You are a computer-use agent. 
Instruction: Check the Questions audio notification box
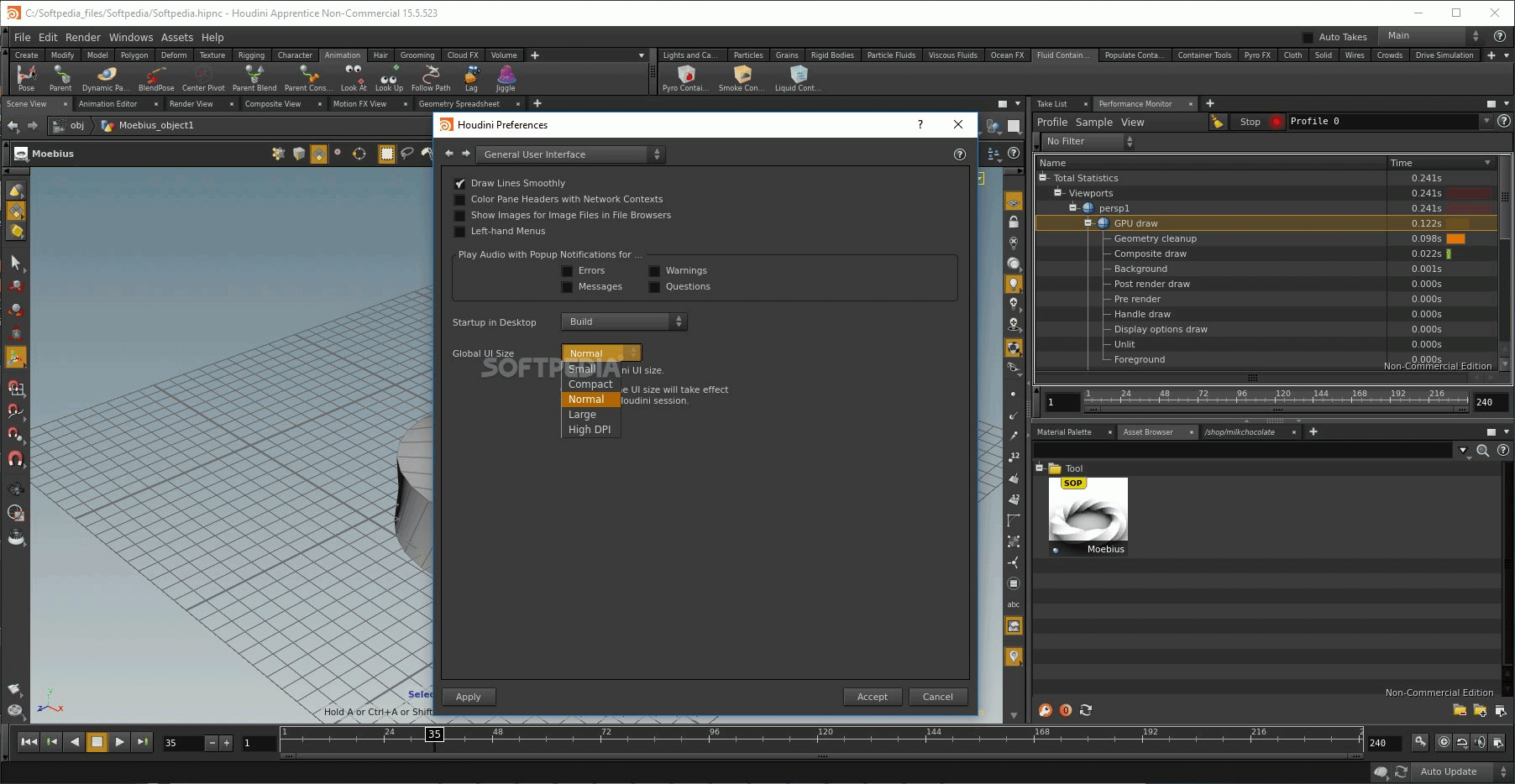(654, 286)
